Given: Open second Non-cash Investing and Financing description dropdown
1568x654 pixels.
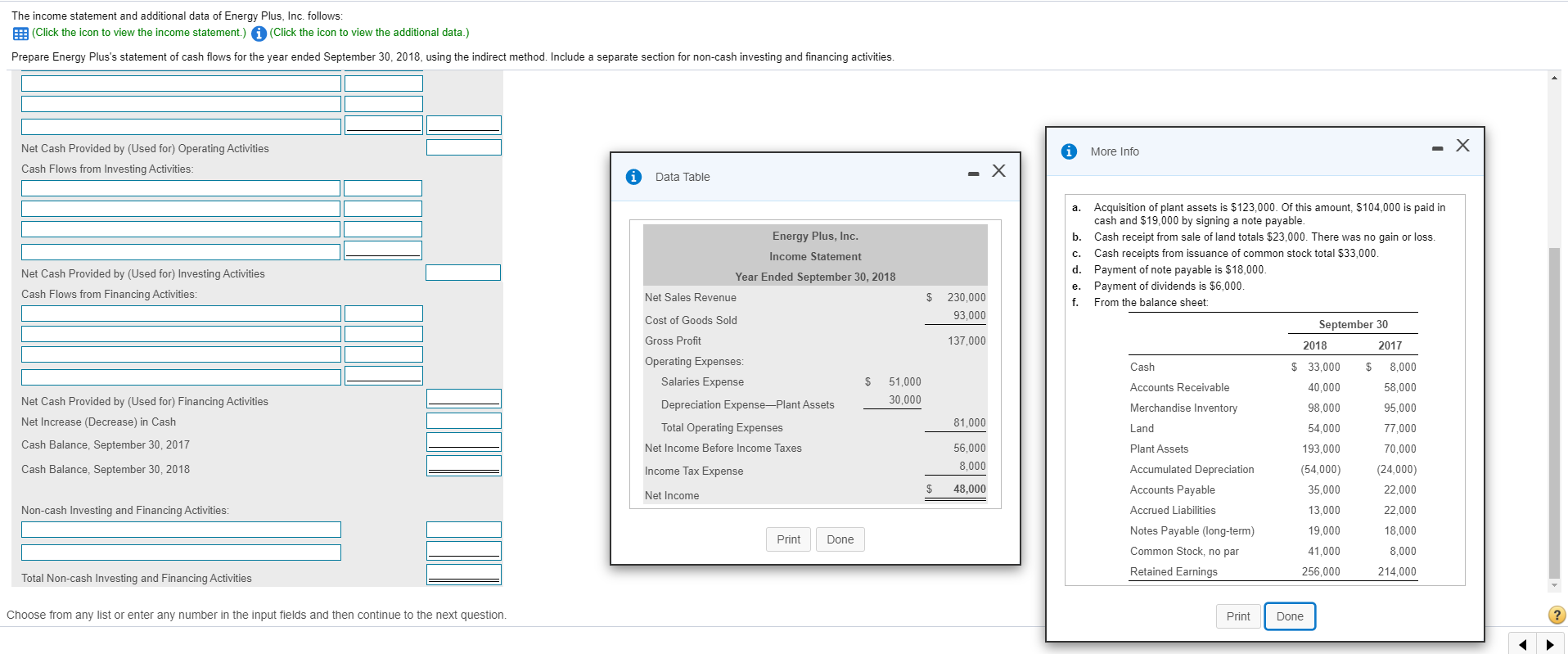Looking at the screenshot, I should point(181,553).
